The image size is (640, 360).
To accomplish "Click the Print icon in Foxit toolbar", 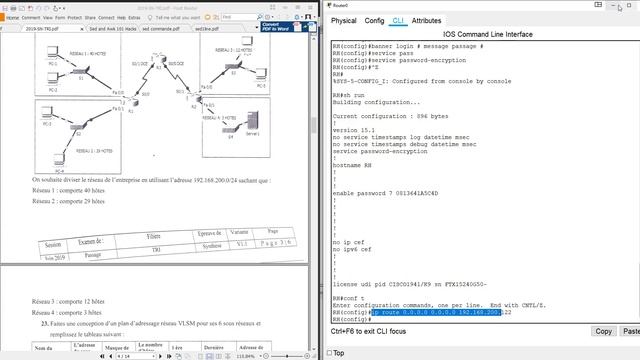I will point(13,8).
